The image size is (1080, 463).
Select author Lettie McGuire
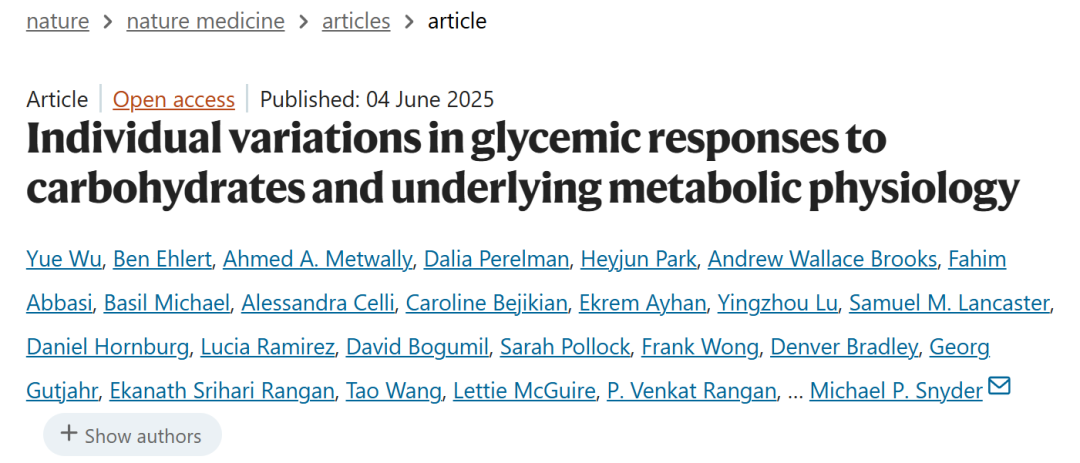pyautogui.click(x=524, y=391)
